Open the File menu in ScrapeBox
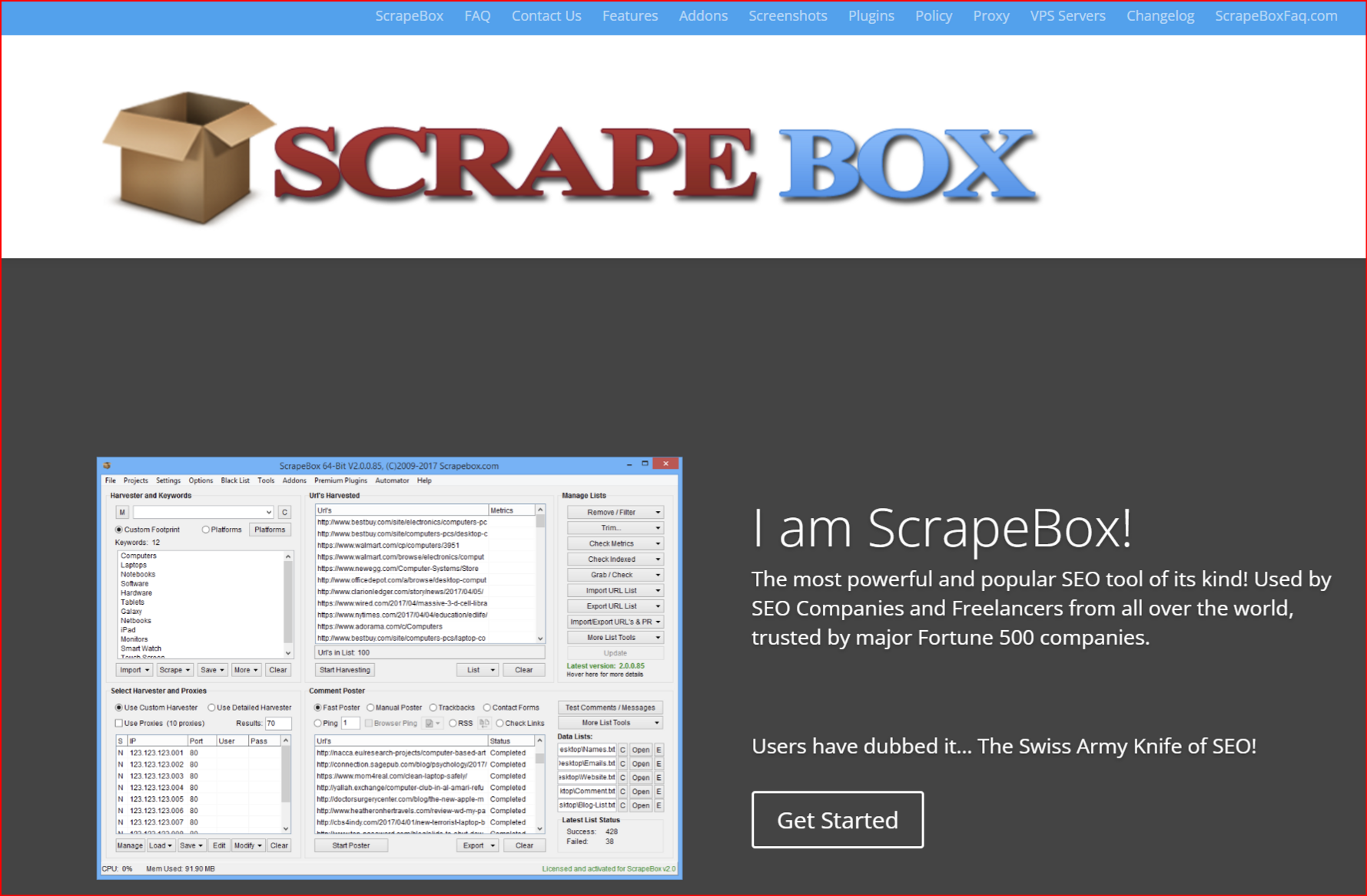 pos(111,480)
